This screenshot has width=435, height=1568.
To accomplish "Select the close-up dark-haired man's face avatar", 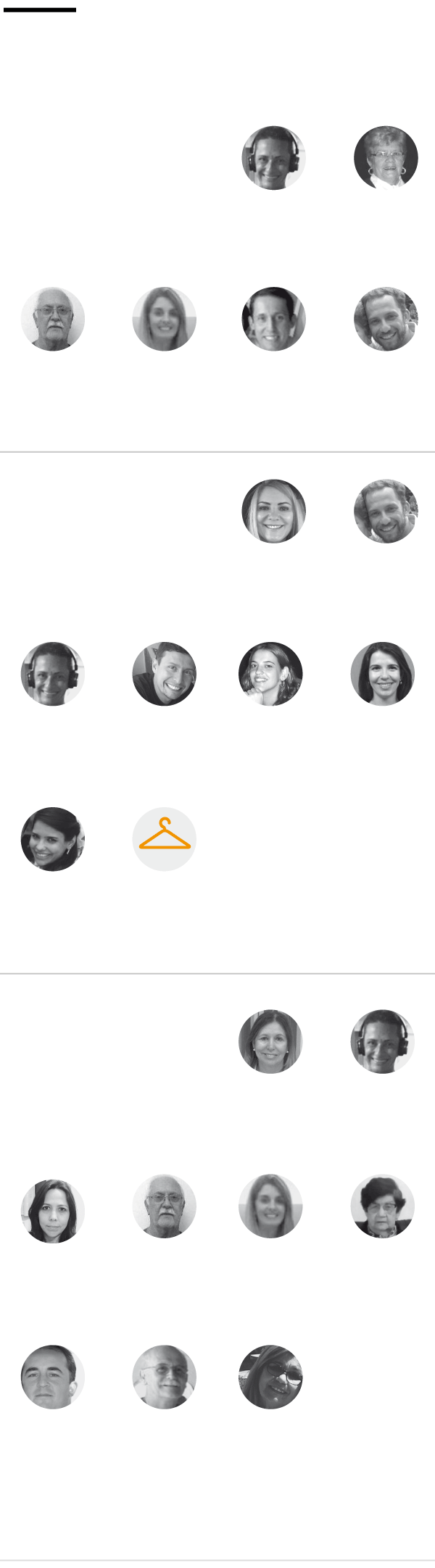I will pyautogui.click(x=53, y=1377).
